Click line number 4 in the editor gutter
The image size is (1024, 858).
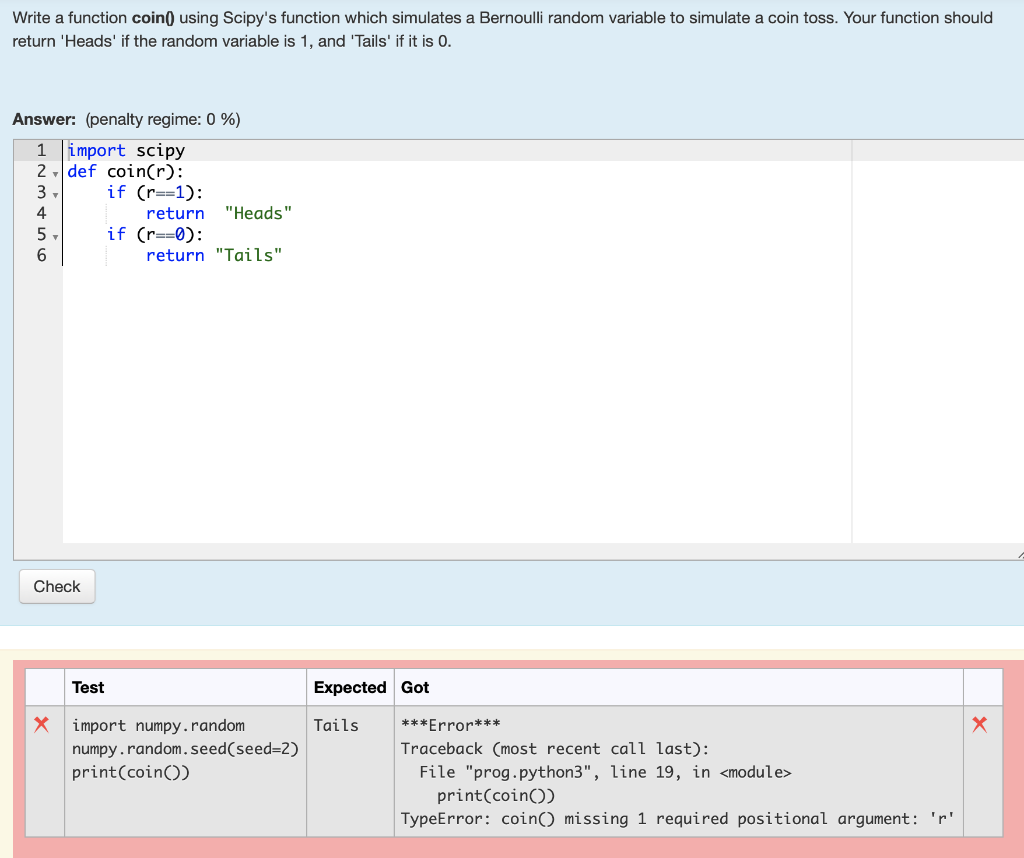coord(41,213)
